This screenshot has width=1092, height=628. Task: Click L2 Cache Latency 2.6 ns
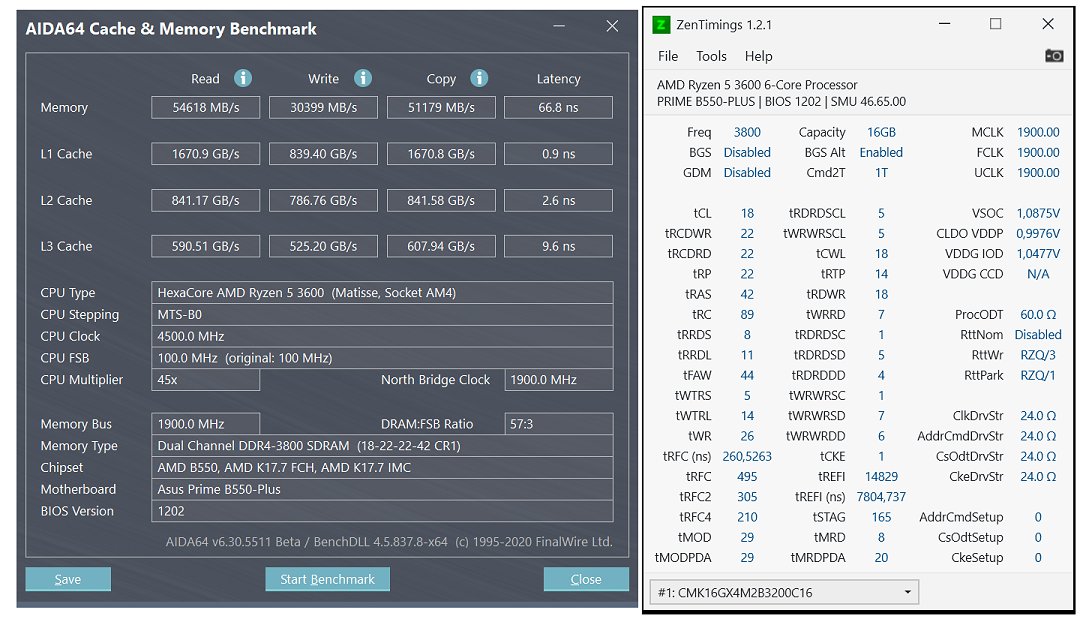pos(559,201)
